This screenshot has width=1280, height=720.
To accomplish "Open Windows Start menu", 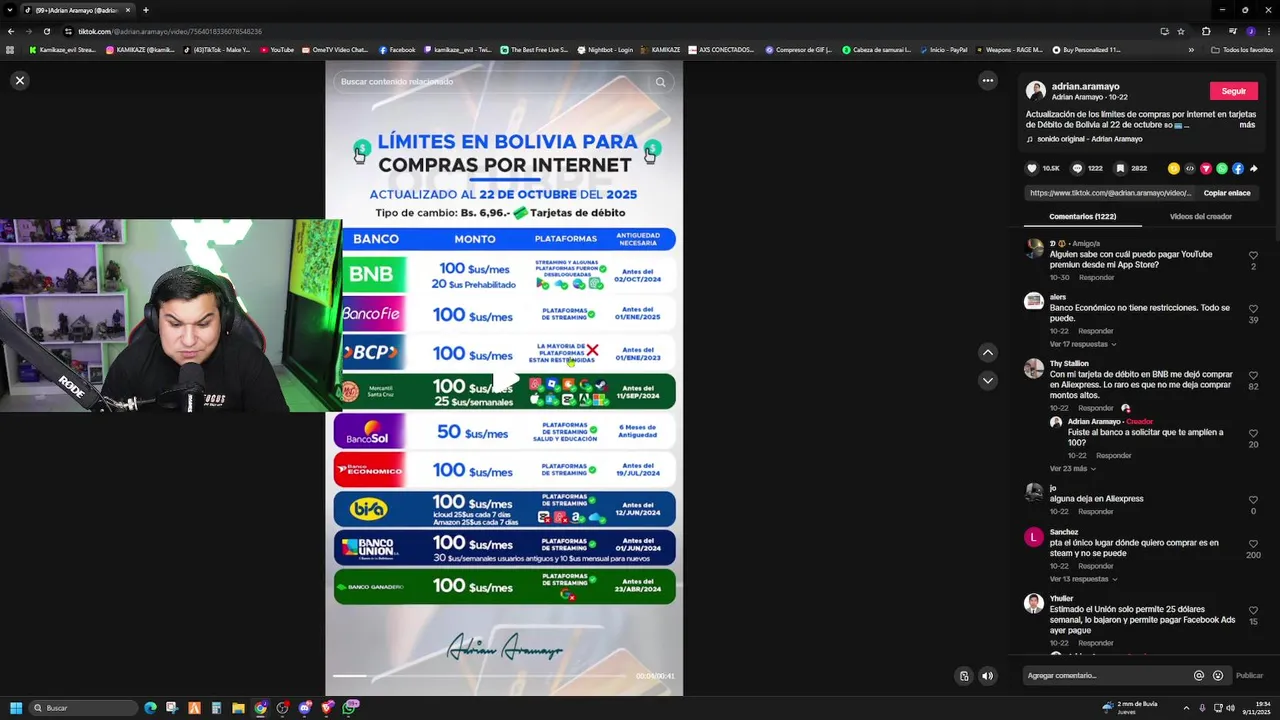I will pos(16,708).
